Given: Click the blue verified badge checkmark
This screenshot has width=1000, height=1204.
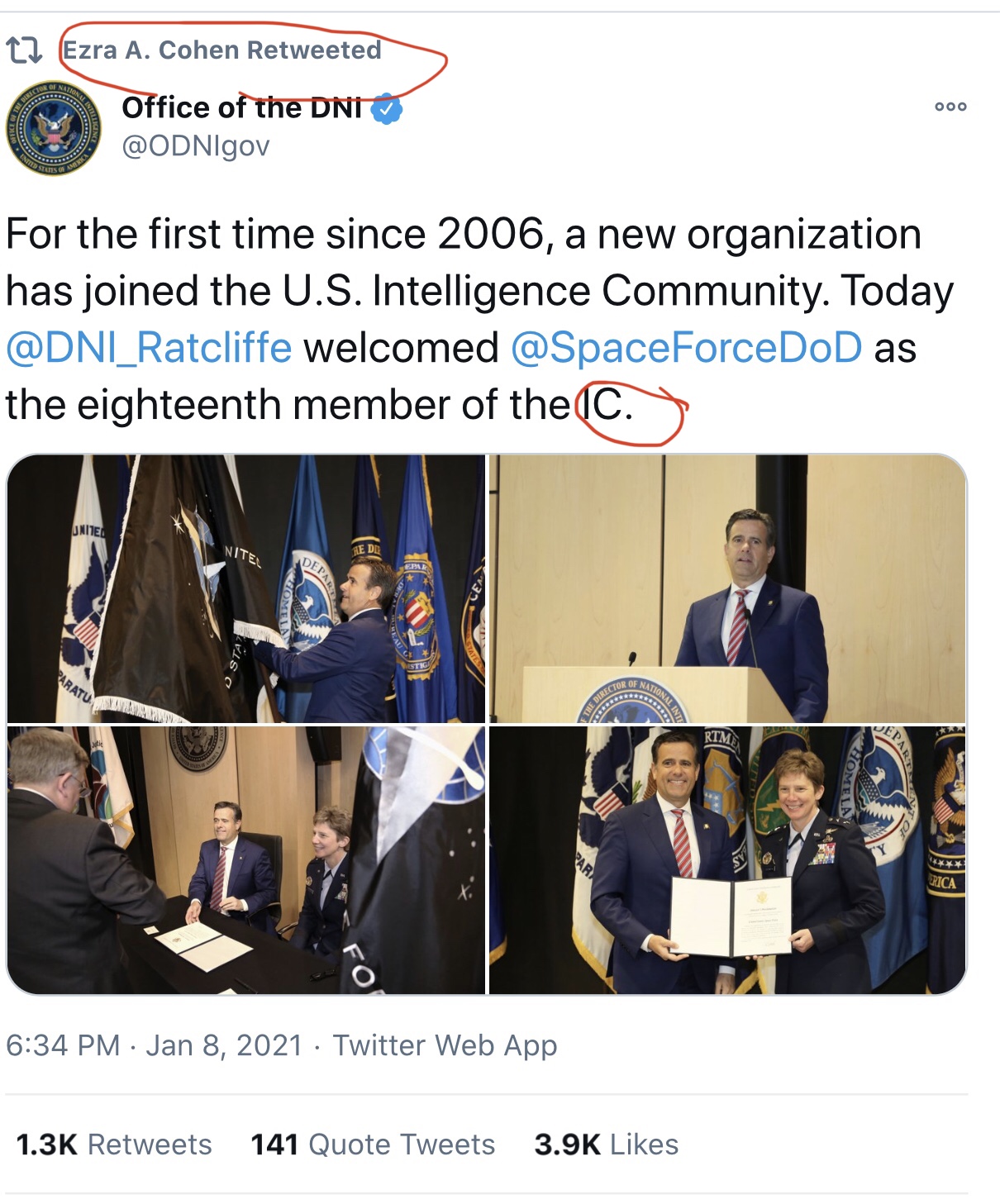Looking at the screenshot, I should pos(387,108).
